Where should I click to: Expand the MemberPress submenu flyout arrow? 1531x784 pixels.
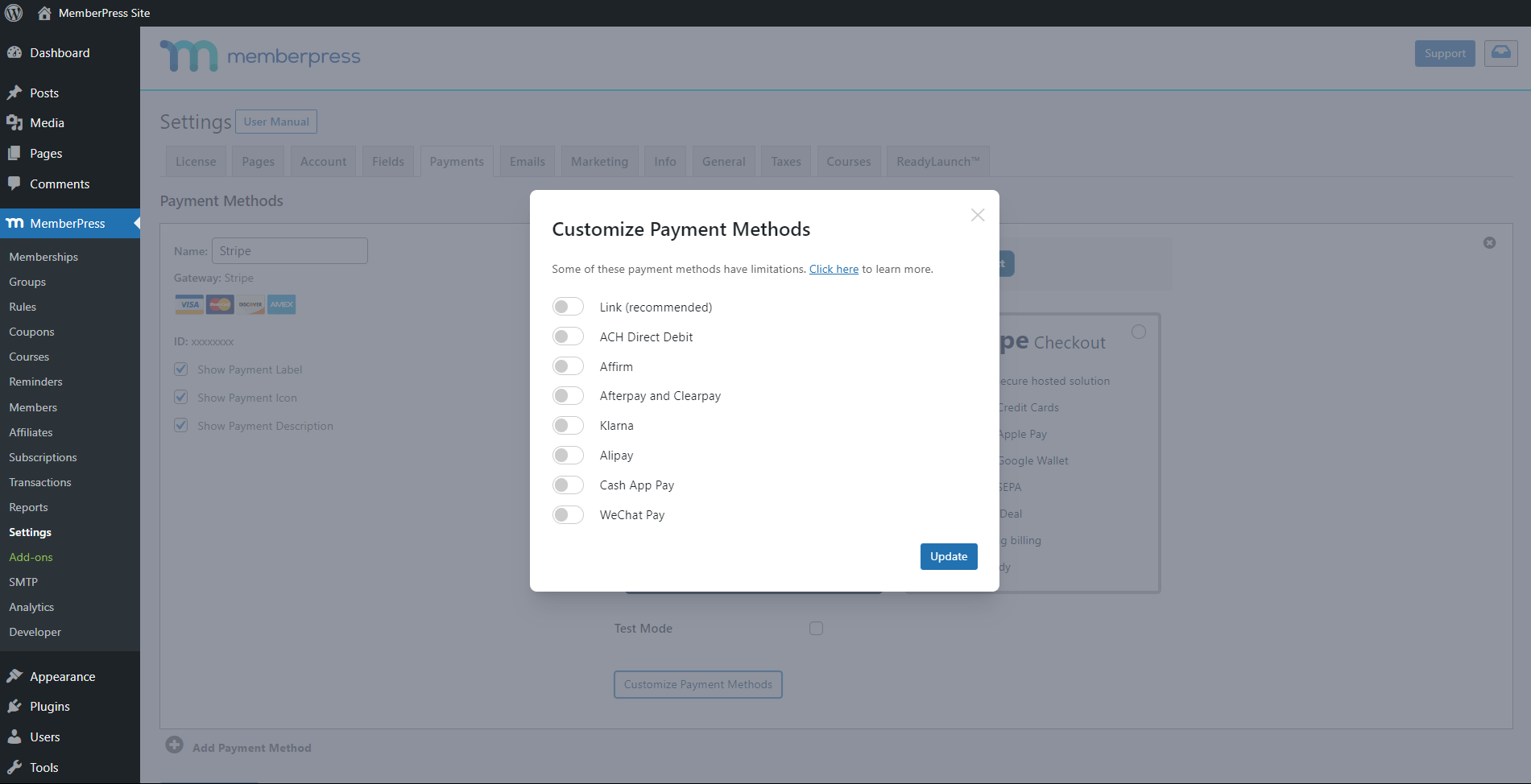tap(136, 223)
